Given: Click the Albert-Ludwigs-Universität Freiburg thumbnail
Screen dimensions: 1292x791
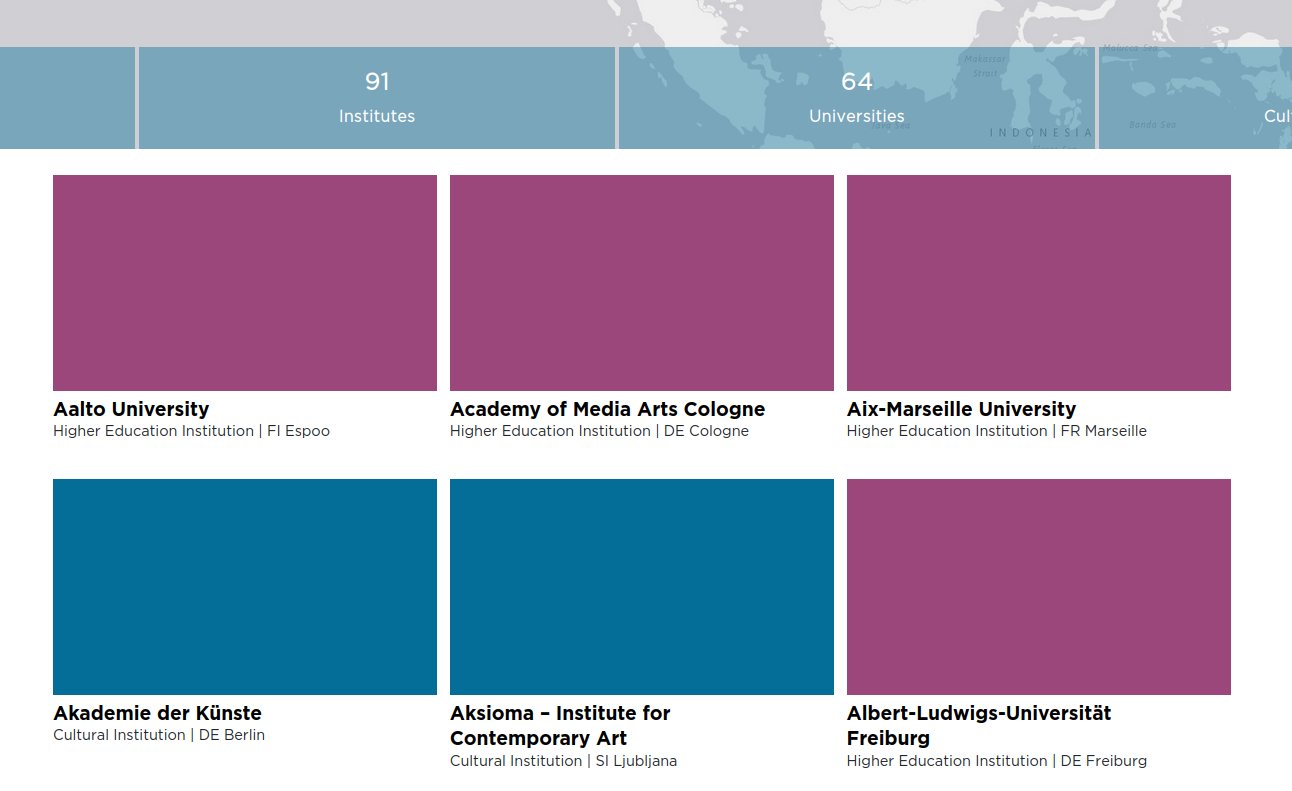Looking at the screenshot, I should pyautogui.click(x=1039, y=587).
